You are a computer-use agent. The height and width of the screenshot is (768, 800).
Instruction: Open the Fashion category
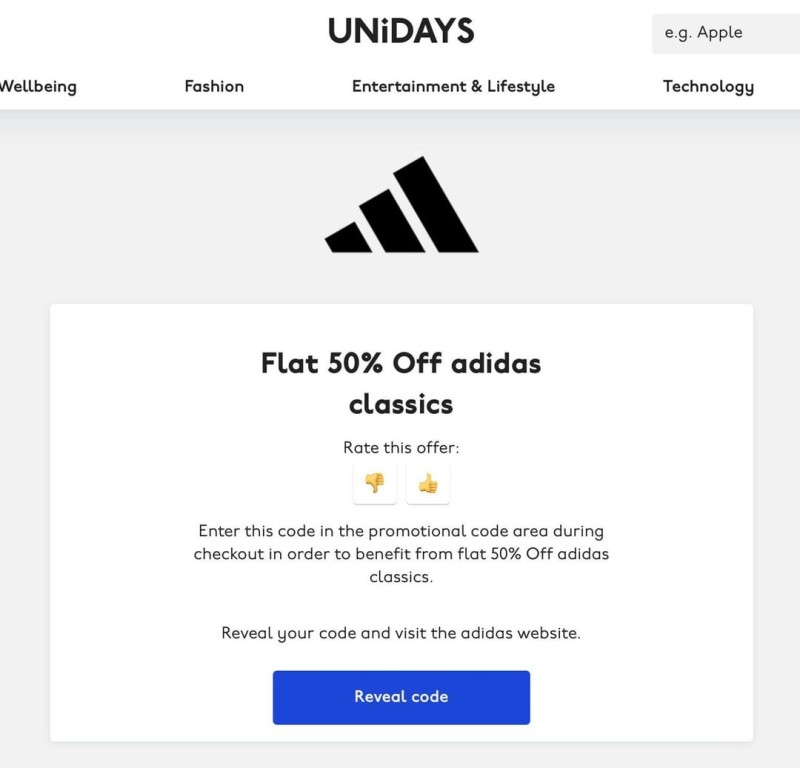pos(214,86)
